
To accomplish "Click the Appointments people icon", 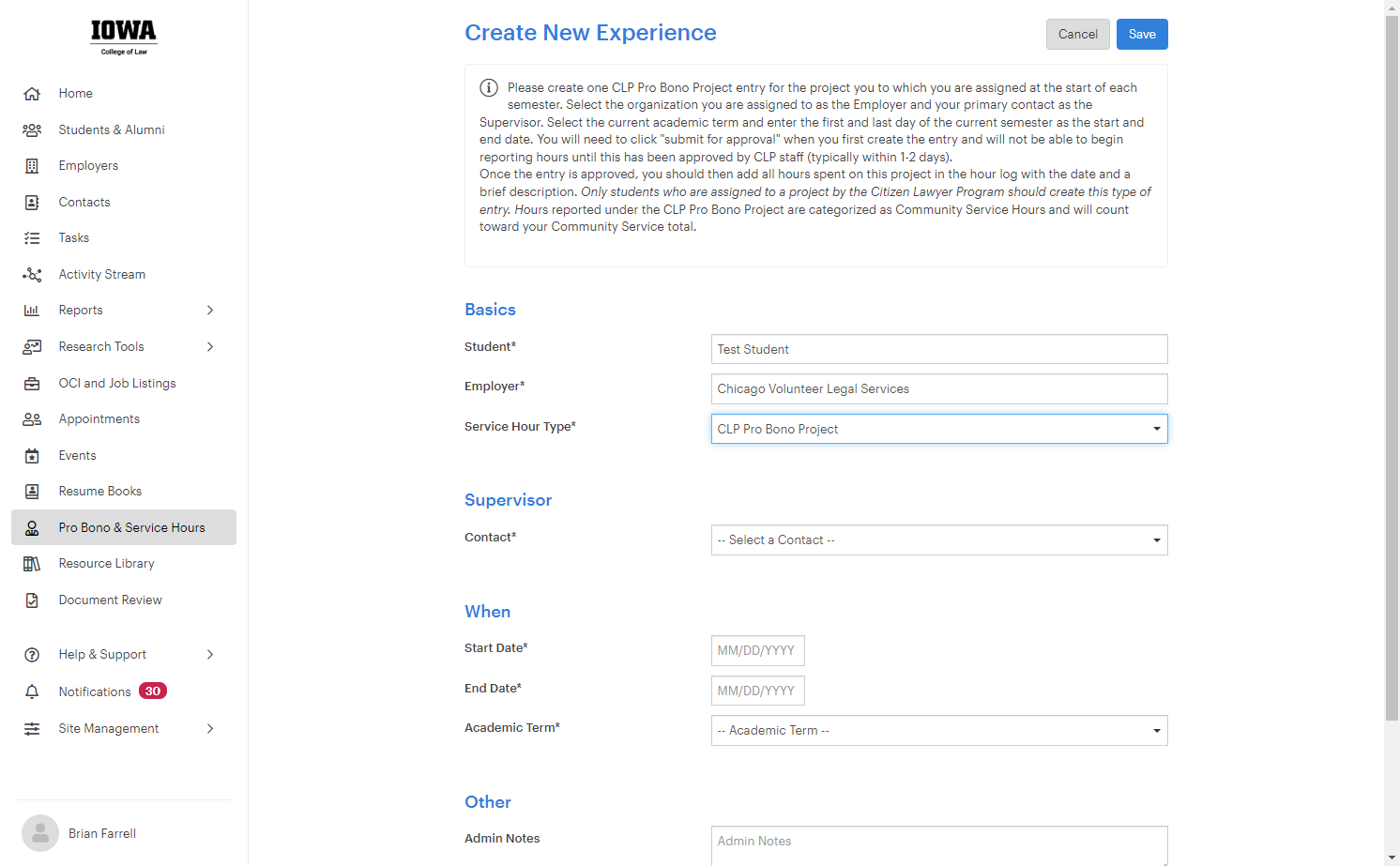I will click(32, 419).
